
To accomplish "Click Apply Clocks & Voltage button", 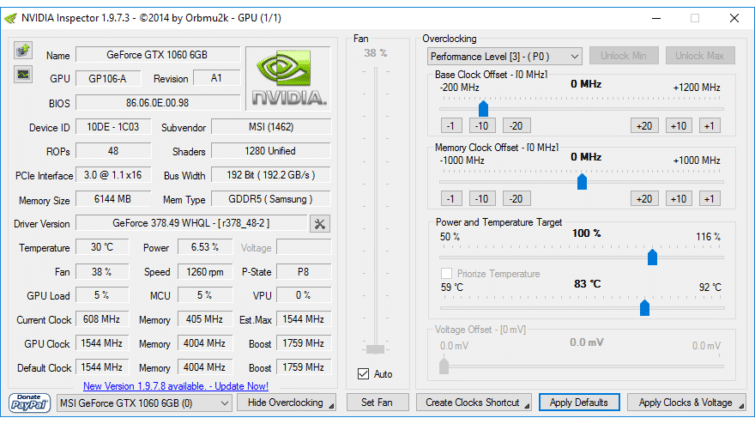I will pyautogui.click(x=687, y=402).
